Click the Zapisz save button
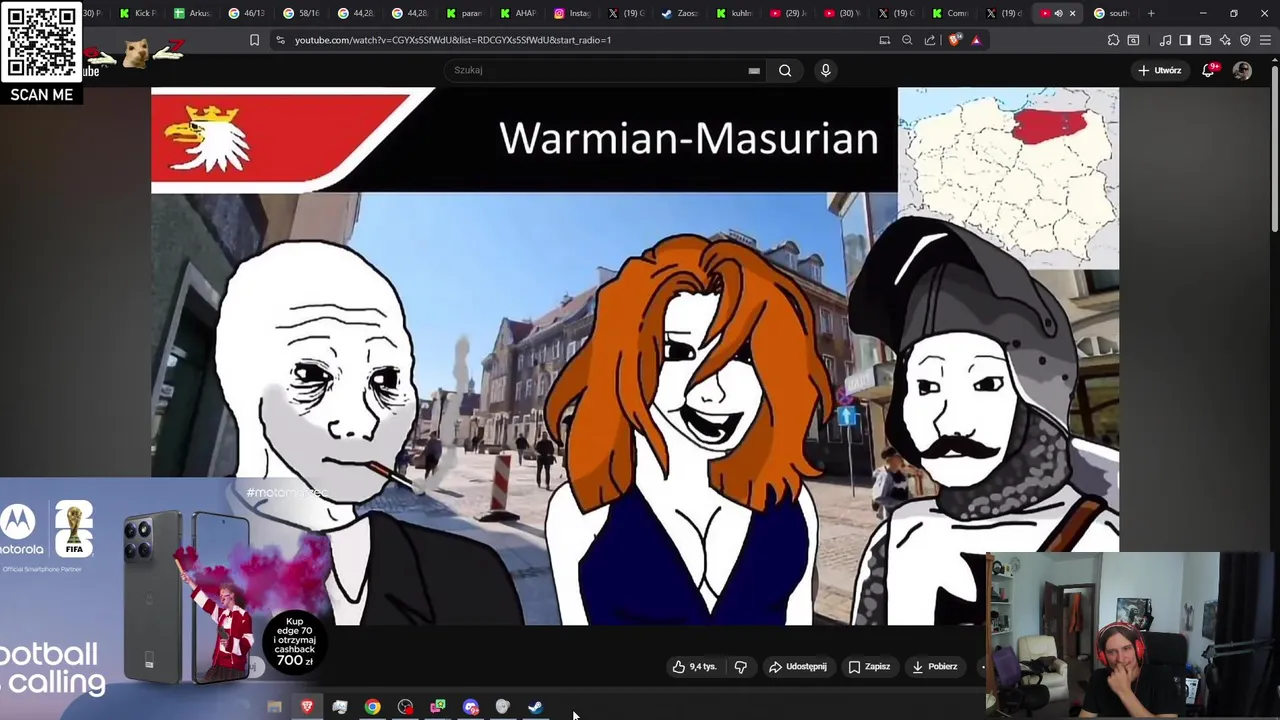Image resolution: width=1280 pixels, height=720 pixels. pyautogui.click(x=869, y=667)
